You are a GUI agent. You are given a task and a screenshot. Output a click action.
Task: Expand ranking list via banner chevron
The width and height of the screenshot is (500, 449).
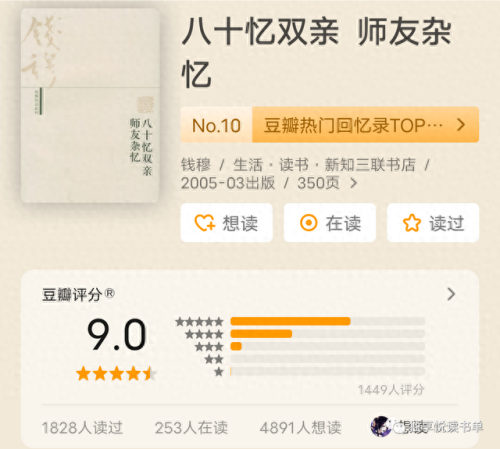tap(461, 125)
